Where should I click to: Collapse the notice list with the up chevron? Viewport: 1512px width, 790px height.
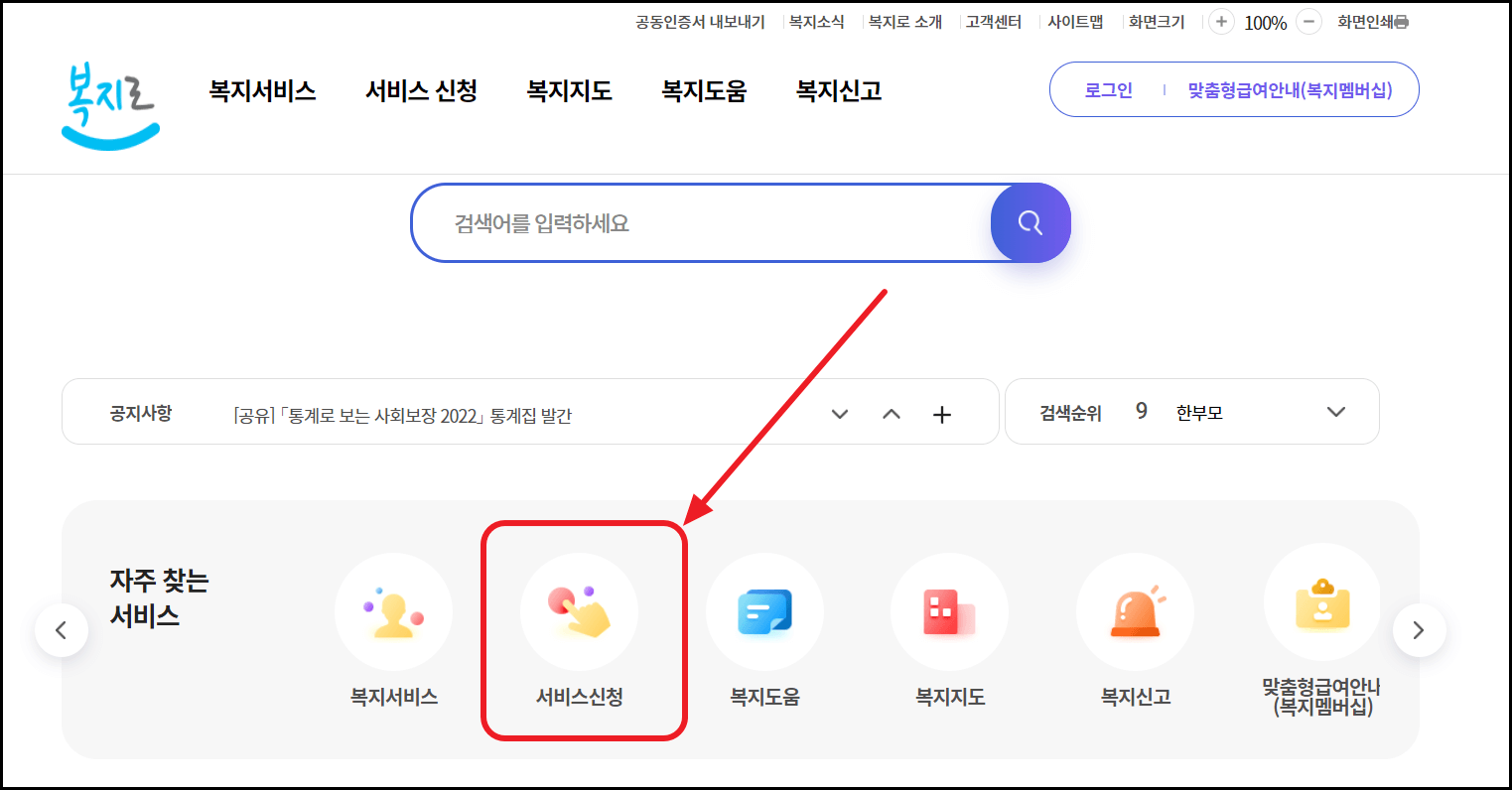click(891, 414)
